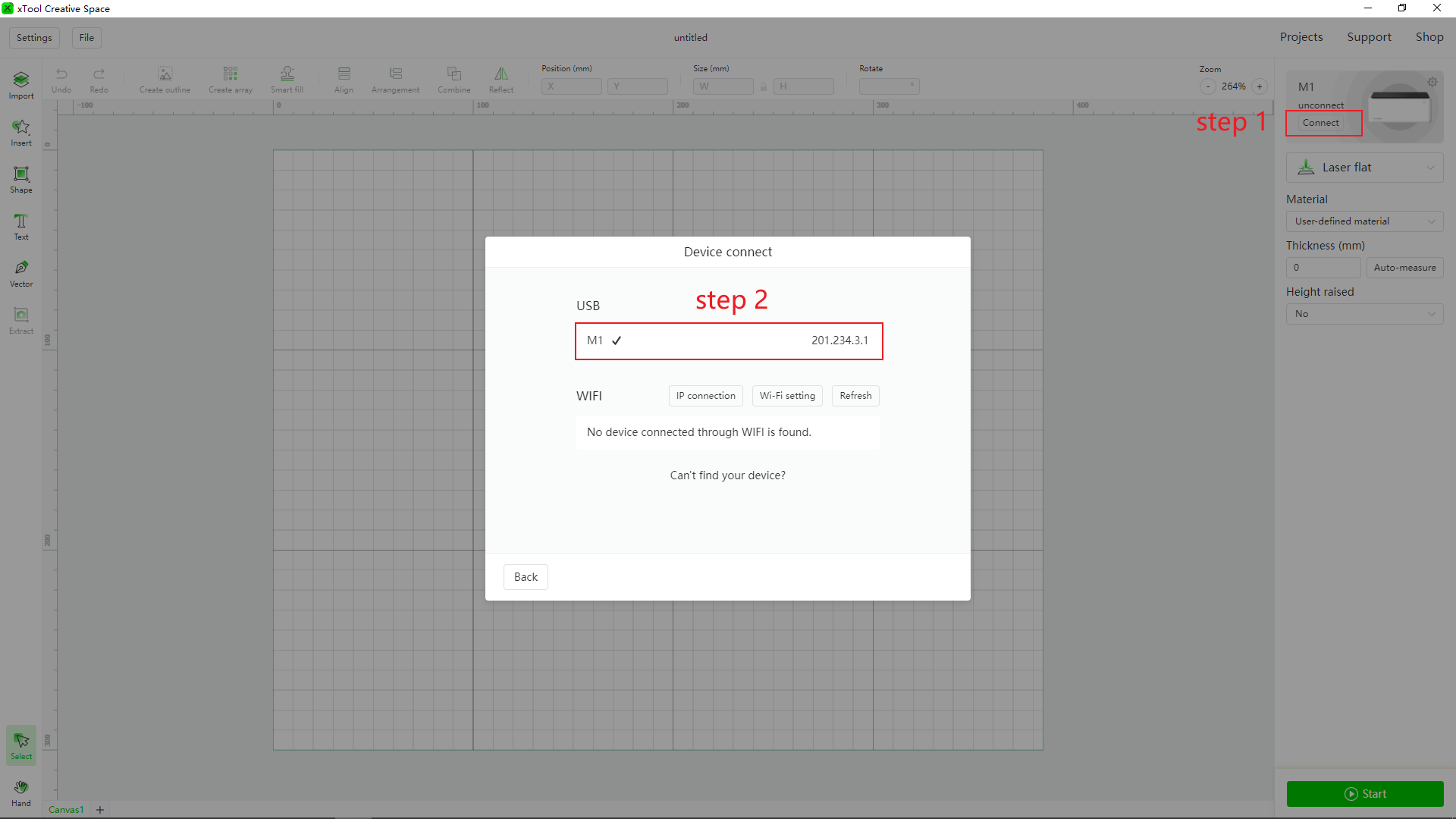Expand the Laser flat mode dropdown
The height and width of the screenshot is (819, 1456).
click(1364, 168)
